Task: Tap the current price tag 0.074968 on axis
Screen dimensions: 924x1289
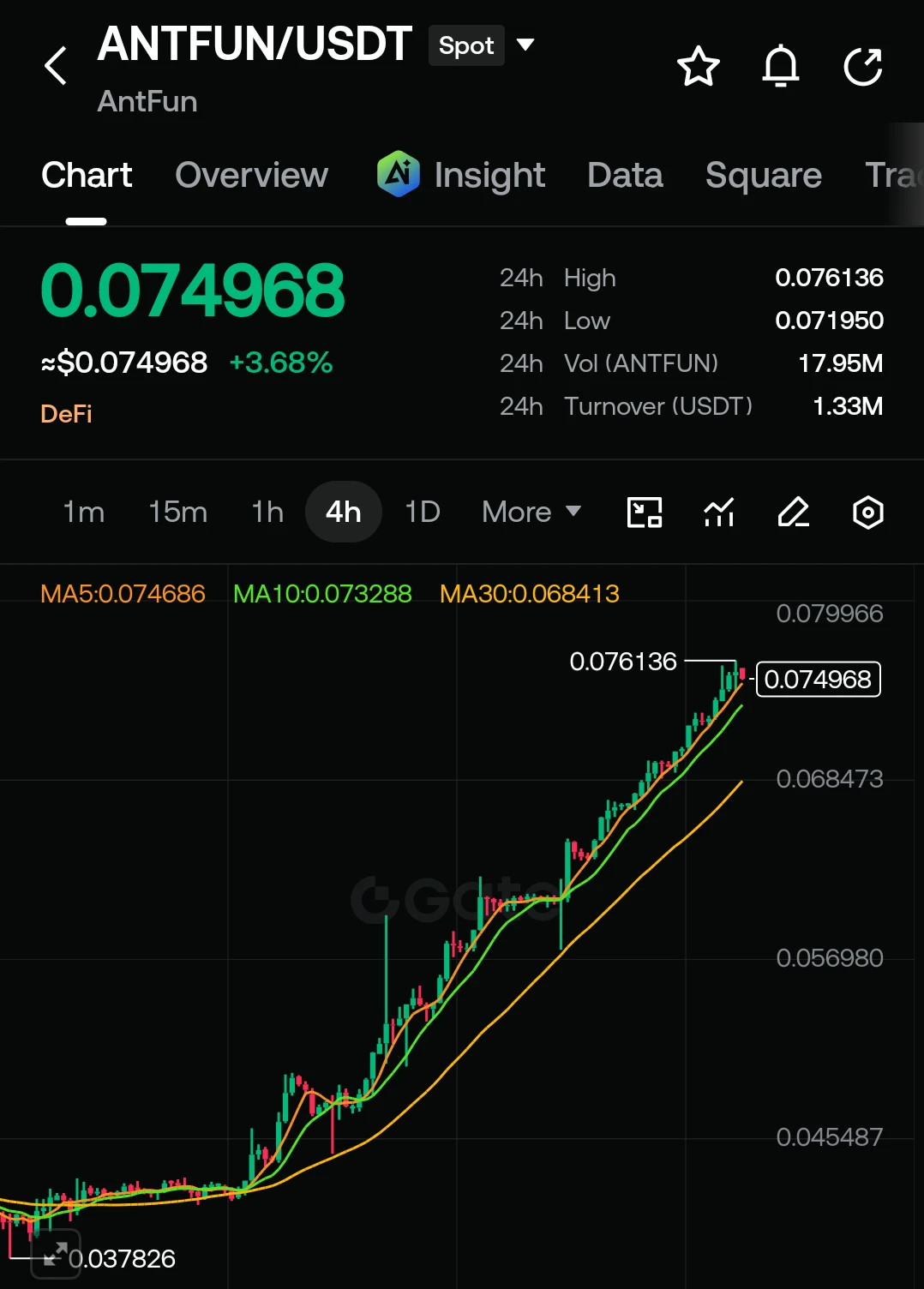Action: 818,679
